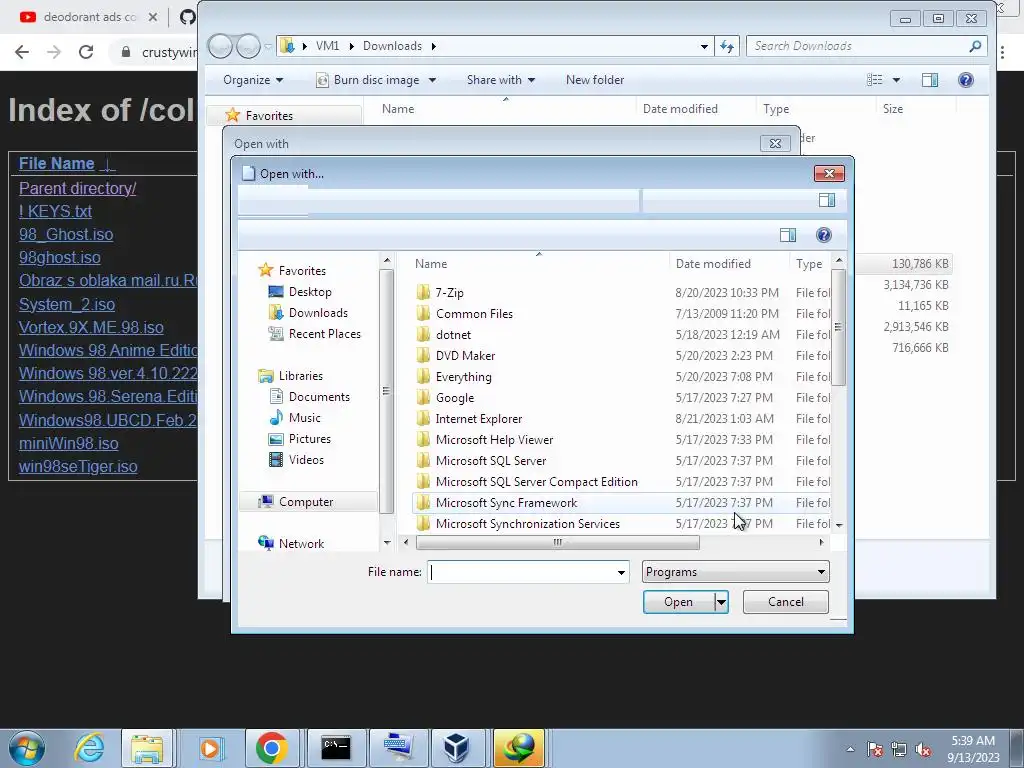Launch Internet Explorer from taskbar
Screen dimensions: 1024x768
(x=89, y=748)
